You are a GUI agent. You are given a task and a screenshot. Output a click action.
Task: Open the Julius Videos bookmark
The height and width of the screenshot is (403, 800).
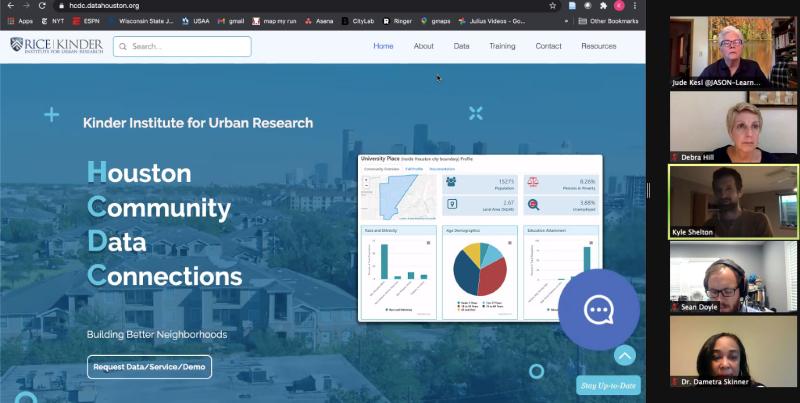click(x=492, y=21)
